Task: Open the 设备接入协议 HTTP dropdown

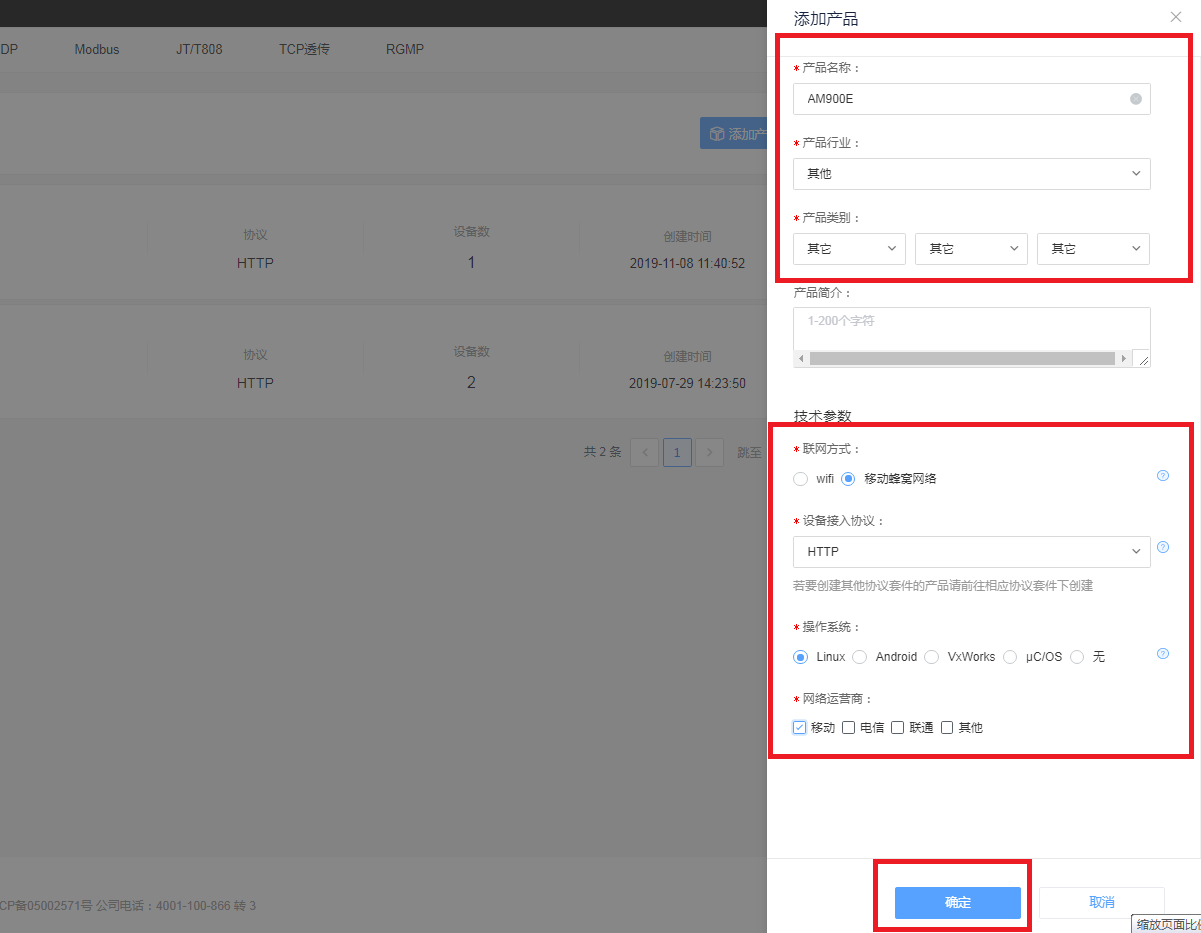Action: coord(971,552)
